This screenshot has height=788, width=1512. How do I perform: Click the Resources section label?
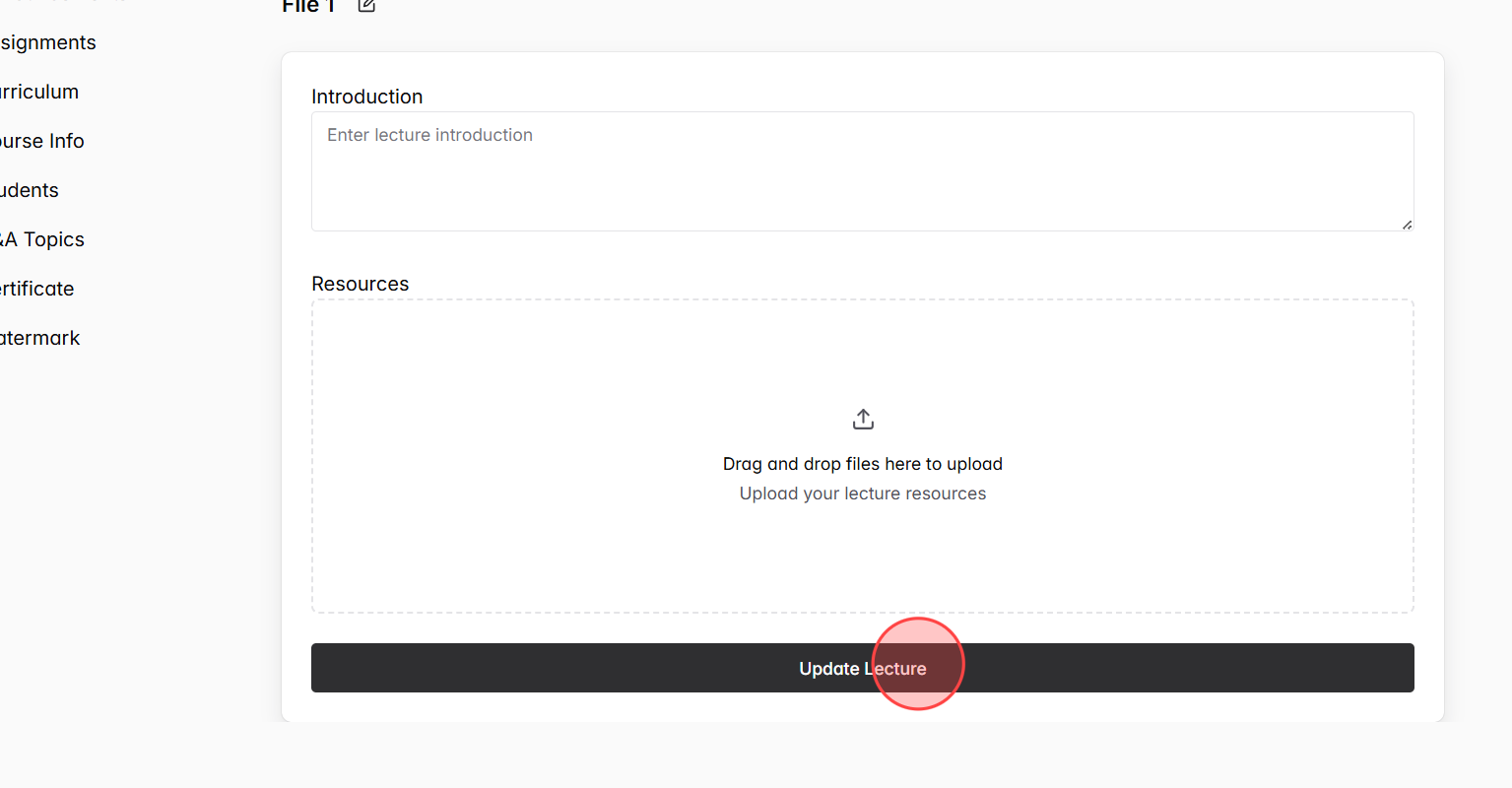(360, 284)
